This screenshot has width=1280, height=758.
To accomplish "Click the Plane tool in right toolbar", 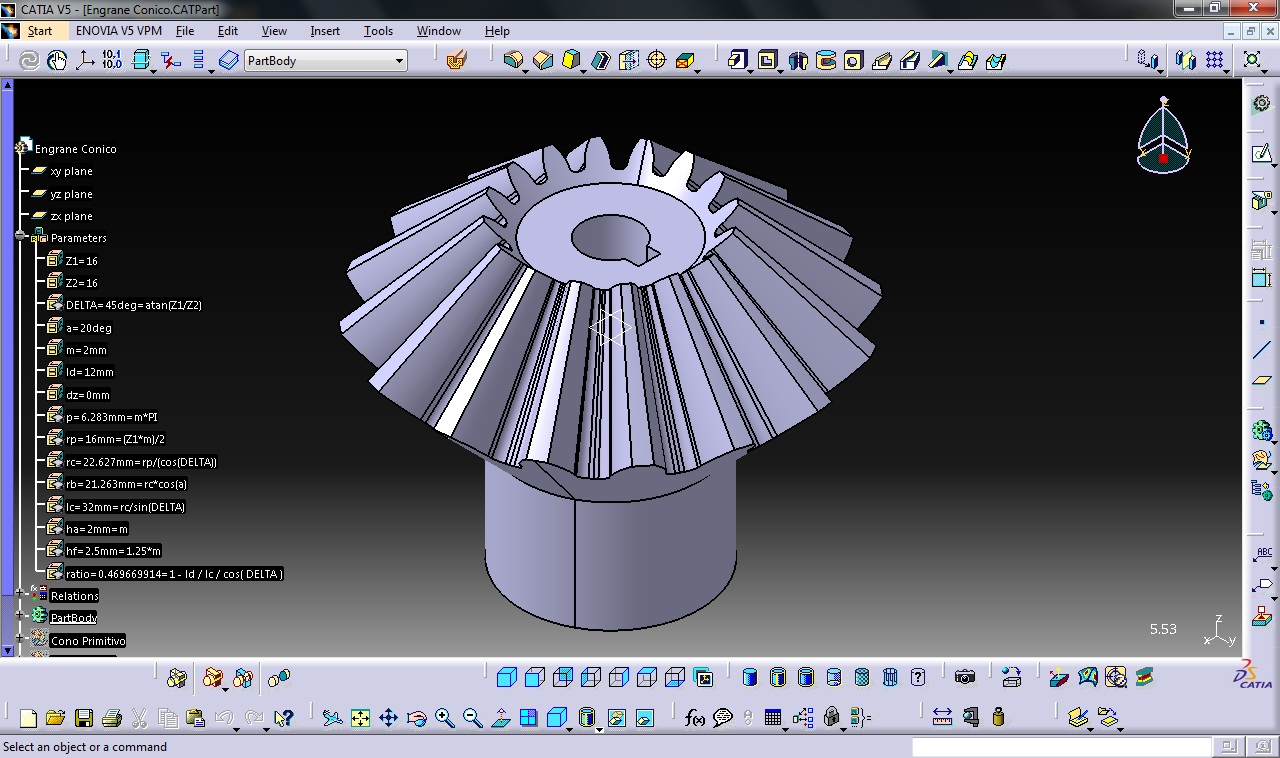I will (1261, 380).
